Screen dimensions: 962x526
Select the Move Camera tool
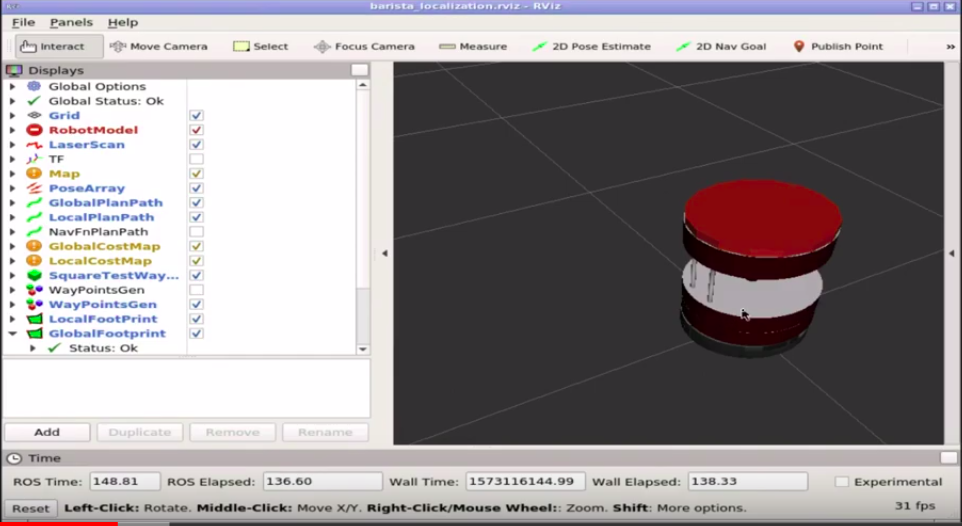[x=158, y=46]
